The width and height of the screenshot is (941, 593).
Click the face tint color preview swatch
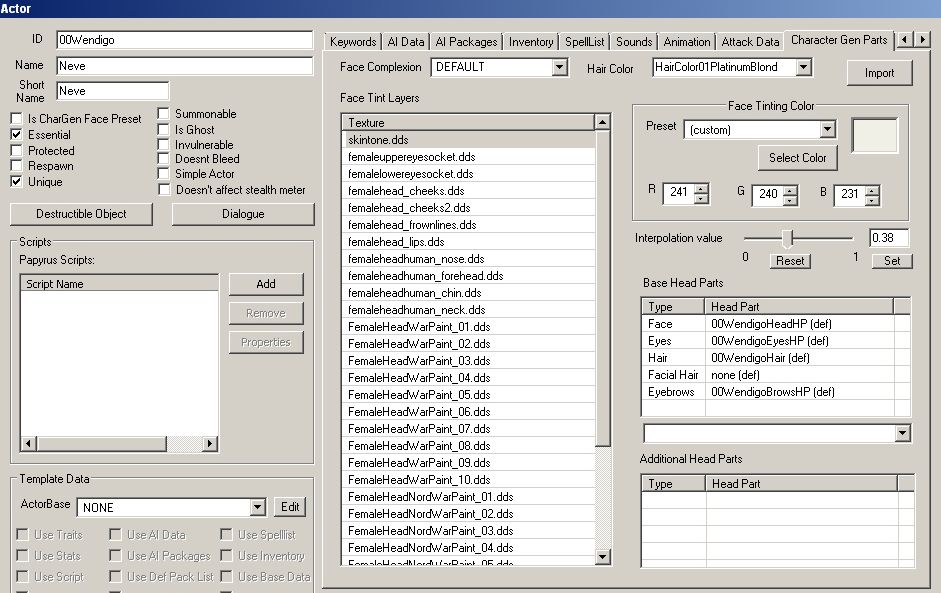click(874, 135)
